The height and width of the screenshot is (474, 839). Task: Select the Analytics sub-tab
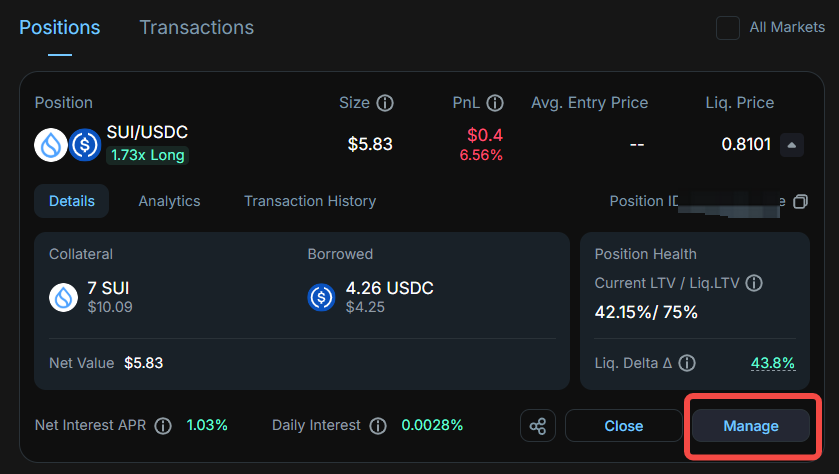click(x=169, y=201)
